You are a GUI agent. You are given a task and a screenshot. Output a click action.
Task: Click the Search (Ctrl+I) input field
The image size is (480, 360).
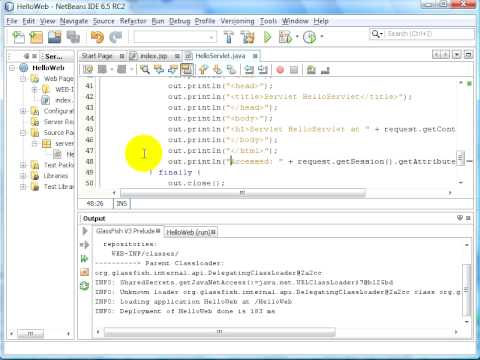tap(430, 34)
